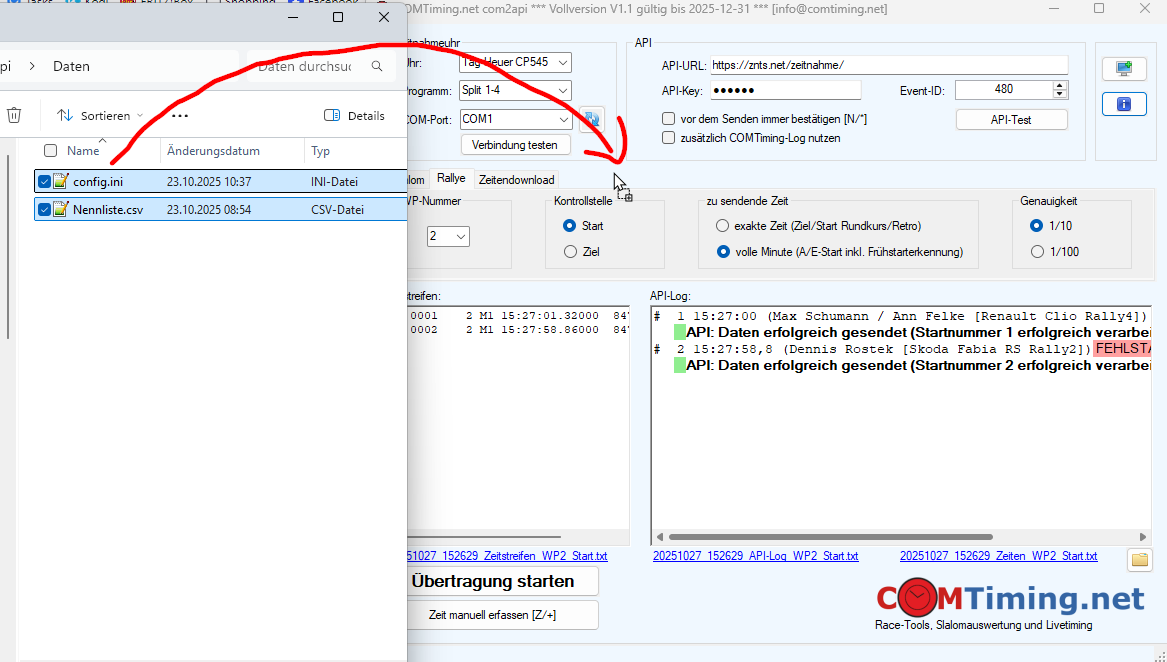Click the trash delete icon in Explorer
The height and width of the screenshot is (662, 1167).
pyautogui.click(x=14, y=115)
